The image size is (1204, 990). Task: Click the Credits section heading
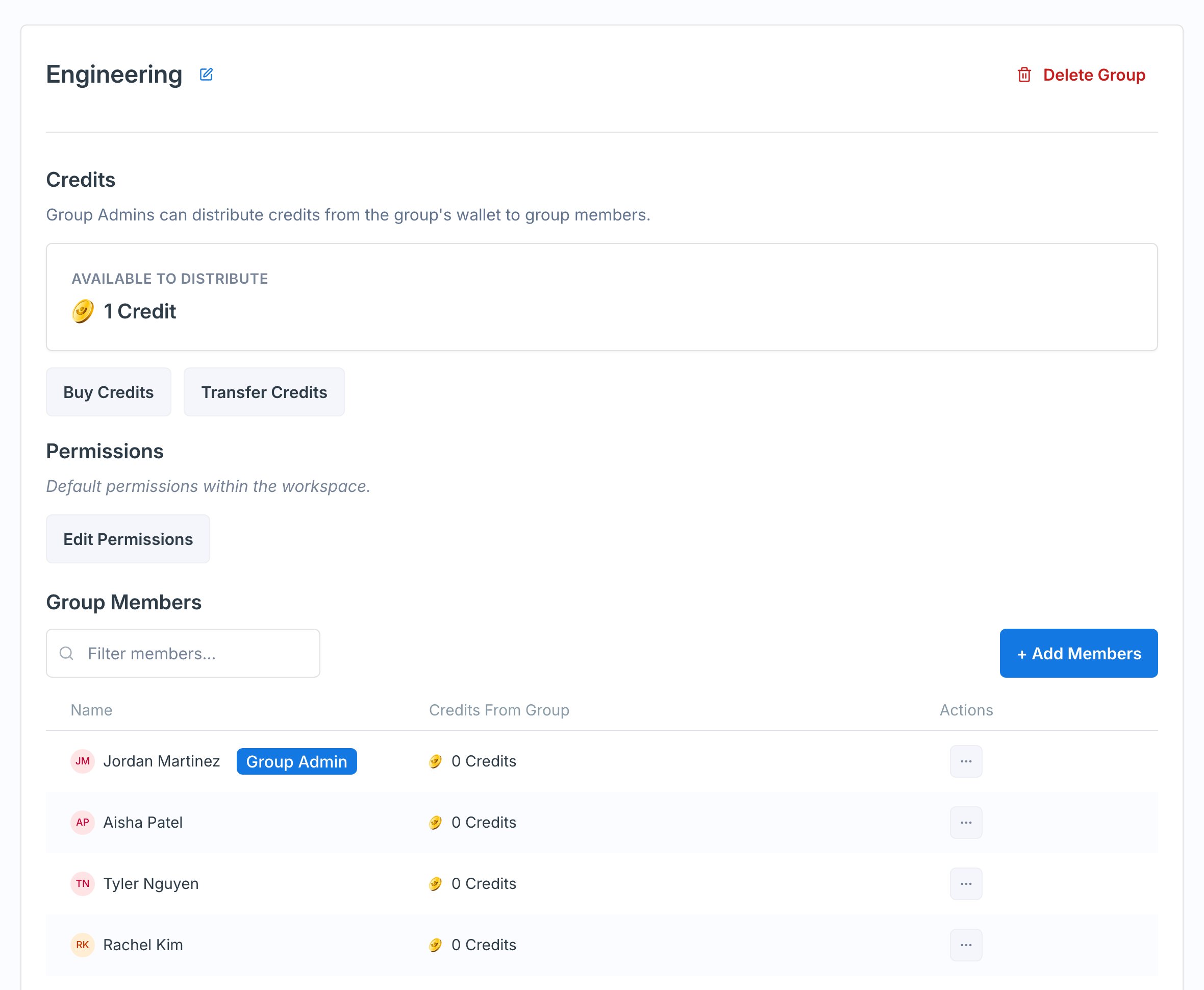click(81, 180)
